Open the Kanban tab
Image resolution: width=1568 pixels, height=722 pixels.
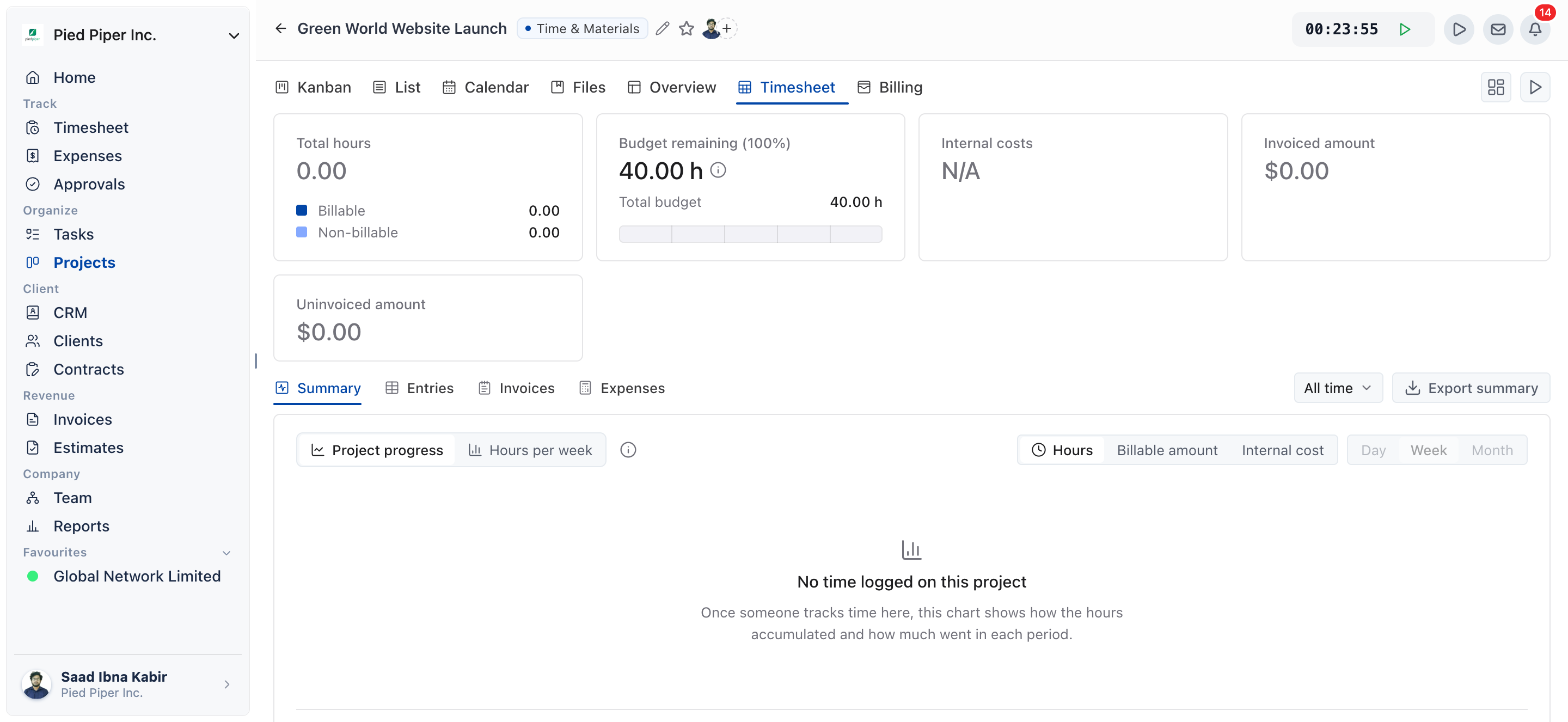(x=313, y=87)
